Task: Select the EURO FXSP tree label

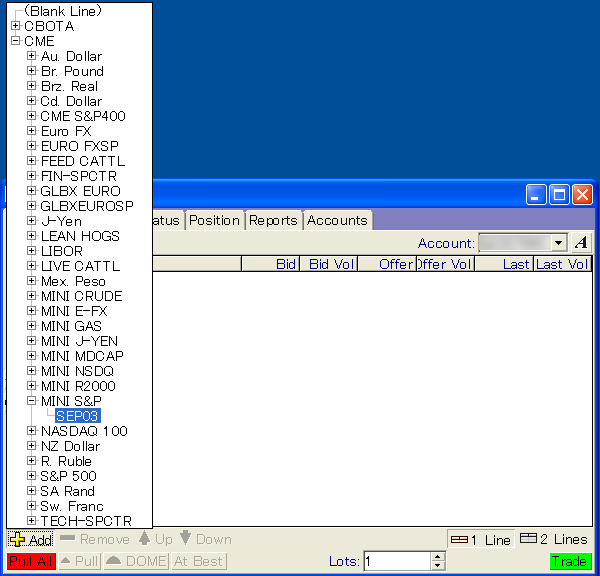Action: (80, 146)
